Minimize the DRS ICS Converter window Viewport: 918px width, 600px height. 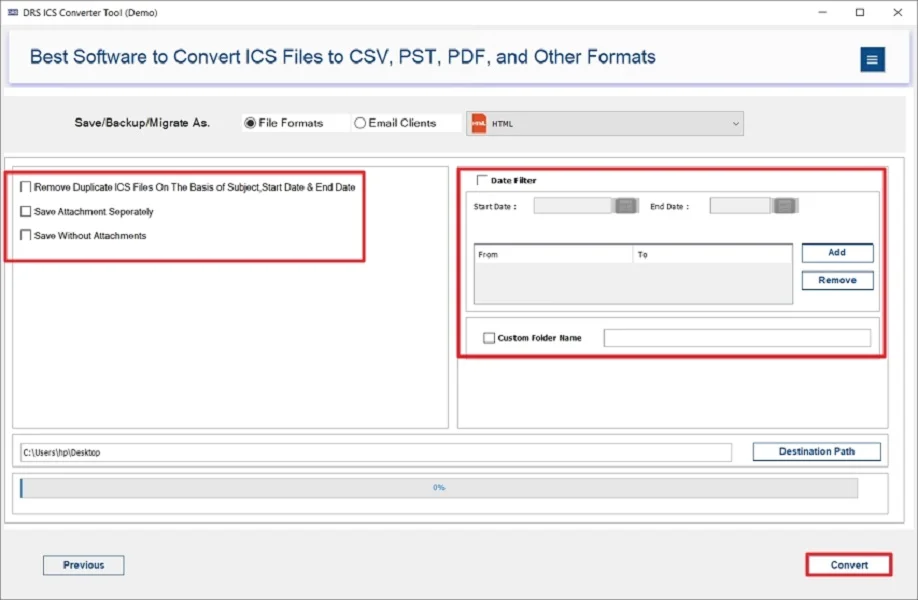point(823,12)
